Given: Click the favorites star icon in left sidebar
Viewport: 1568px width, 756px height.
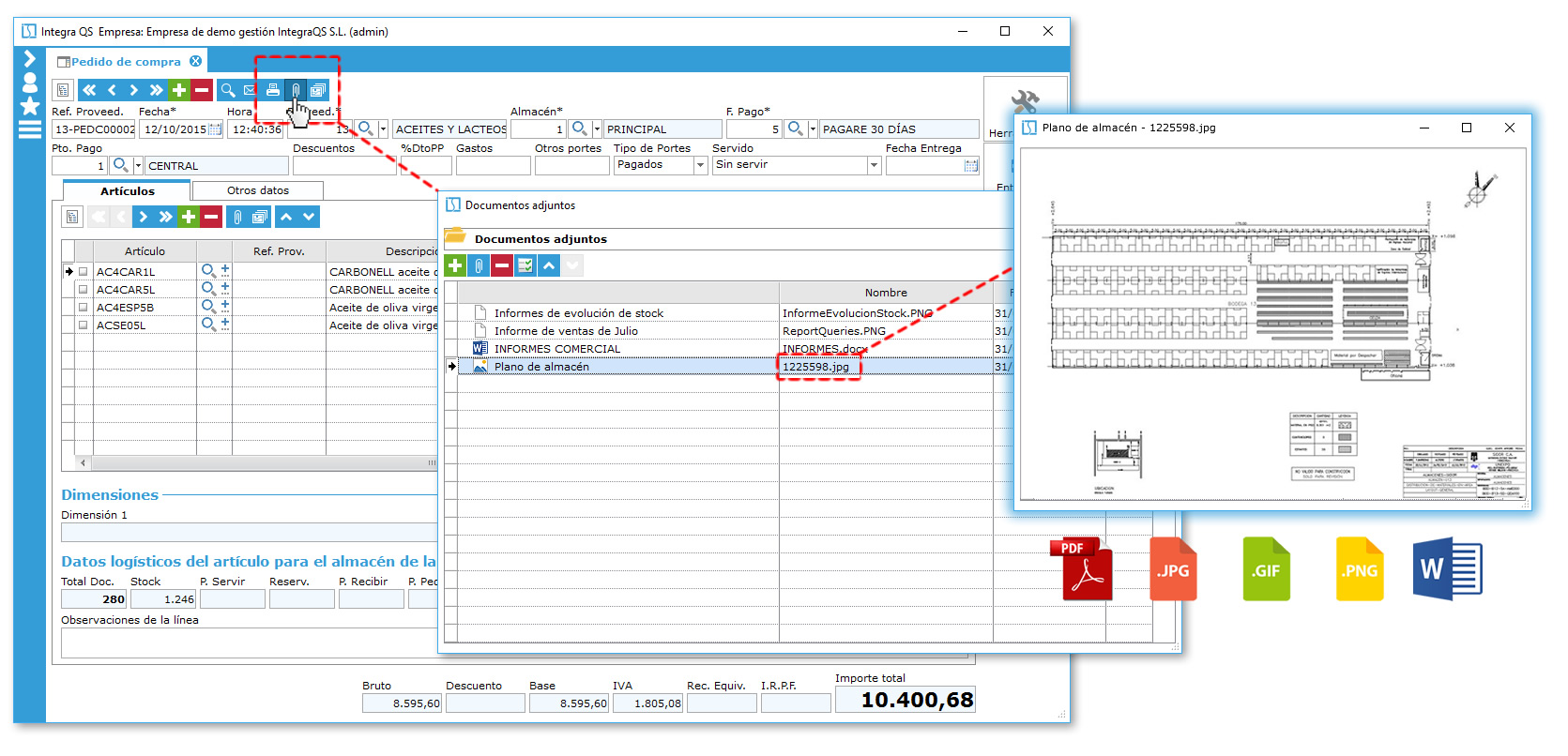Looking at the screenshot, I should point(30,106).
